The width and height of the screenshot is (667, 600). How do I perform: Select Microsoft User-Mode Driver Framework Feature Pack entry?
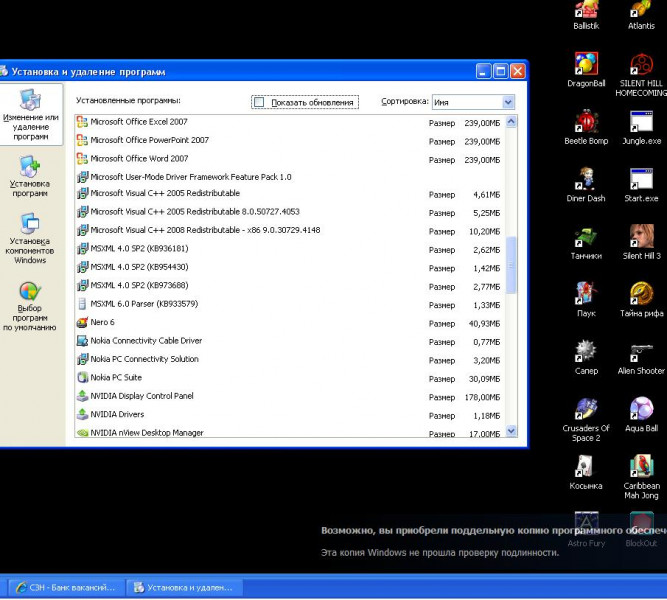(289, 177)
